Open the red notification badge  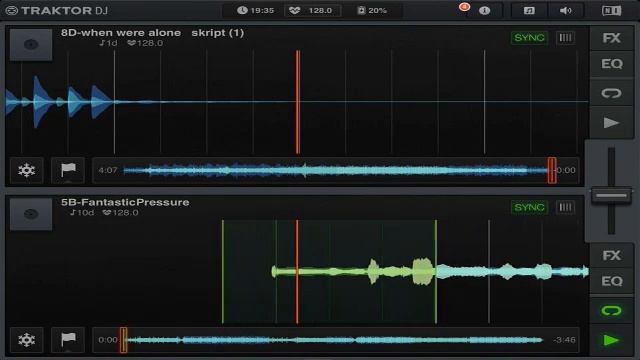[464, 7]
